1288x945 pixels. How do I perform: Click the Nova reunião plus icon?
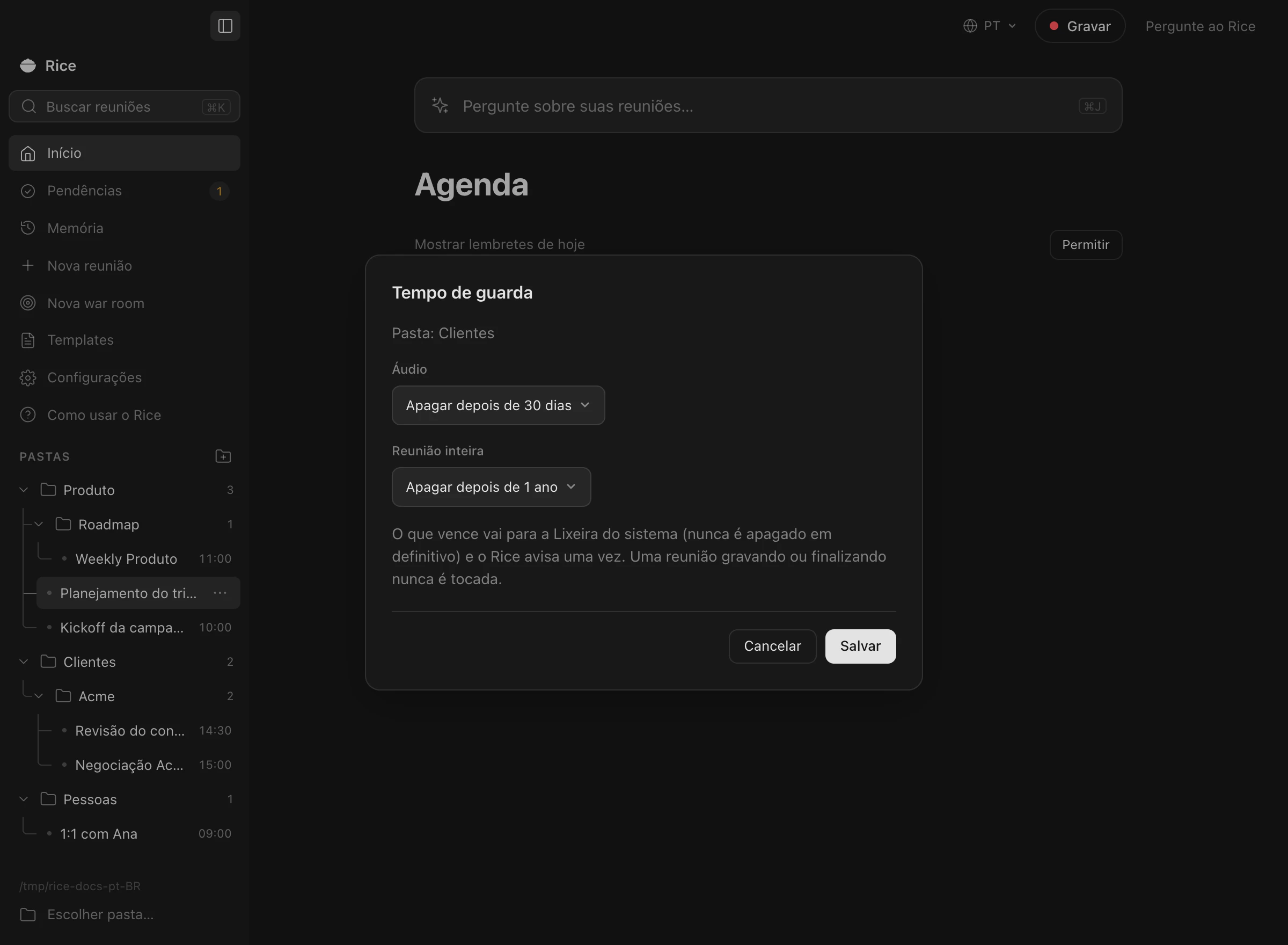coord(28,265)
